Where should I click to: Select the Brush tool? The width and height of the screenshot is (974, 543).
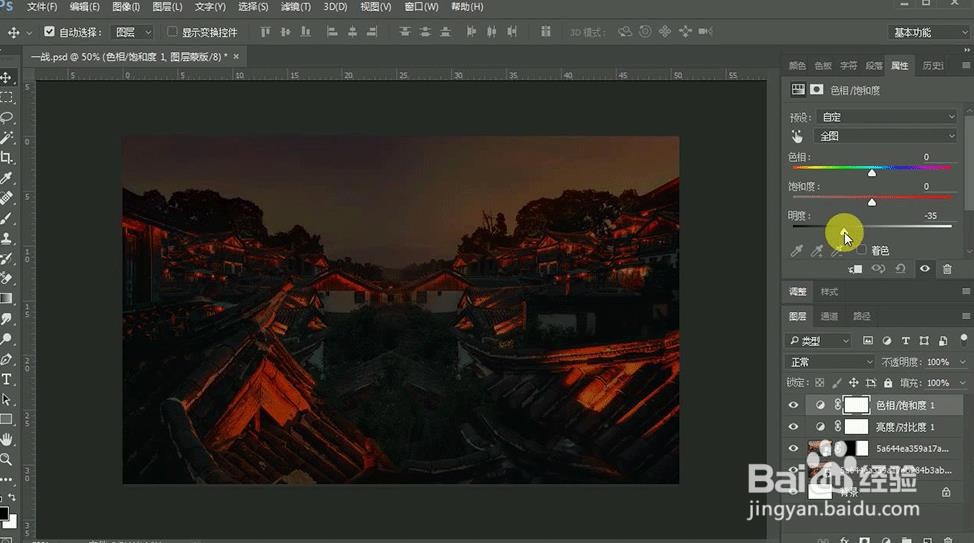pyautogui.click(x=6, y=219)
